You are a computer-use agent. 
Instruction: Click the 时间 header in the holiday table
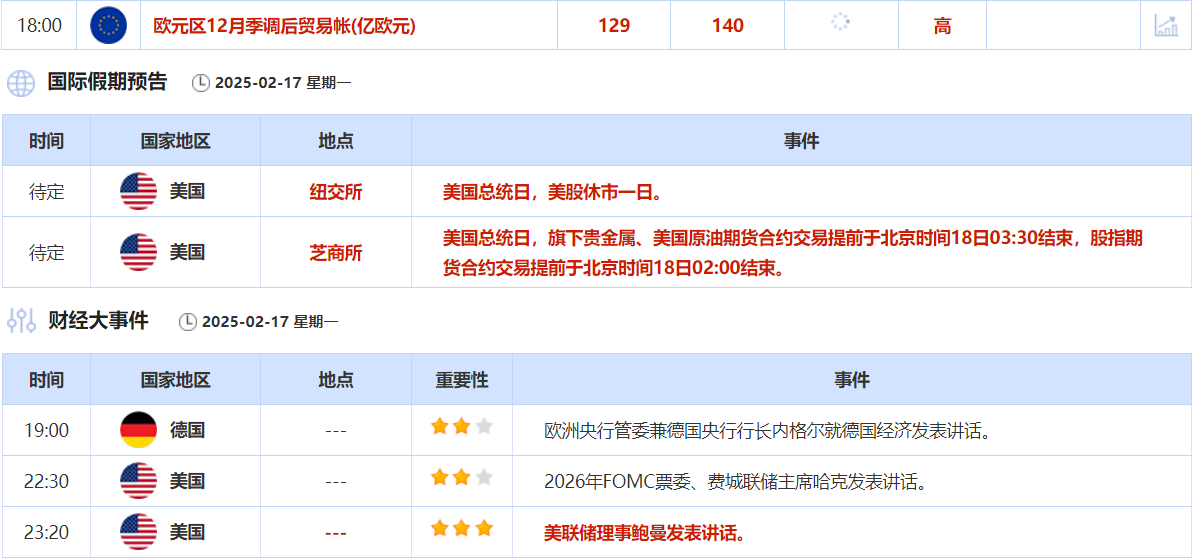[46, 141]
